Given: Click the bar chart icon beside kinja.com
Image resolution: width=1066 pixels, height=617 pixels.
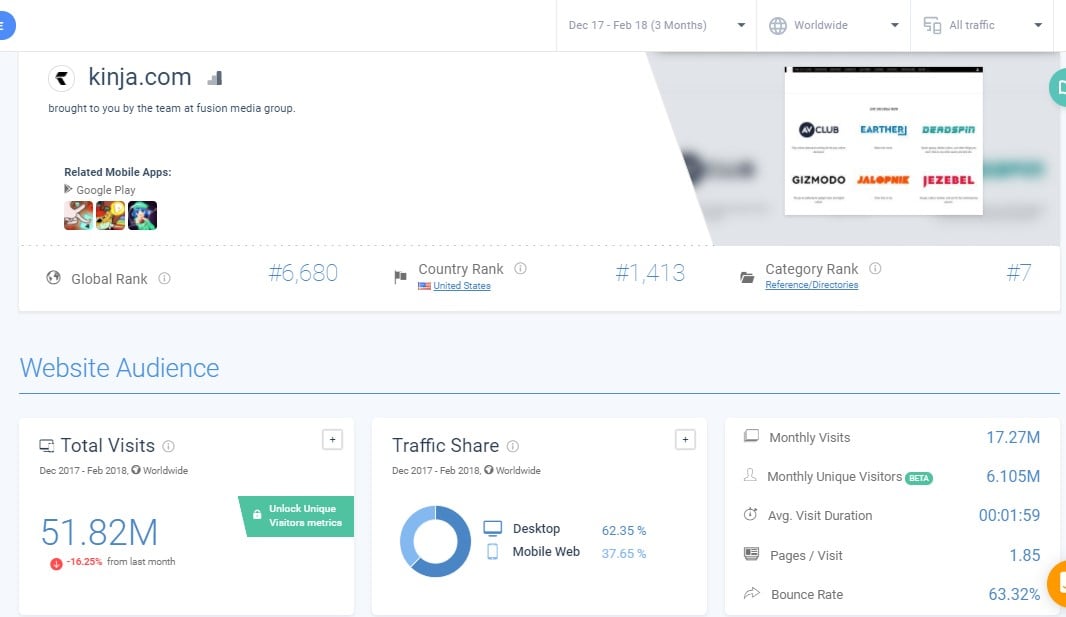Looking at the screenshot, I should click(214, 78).
